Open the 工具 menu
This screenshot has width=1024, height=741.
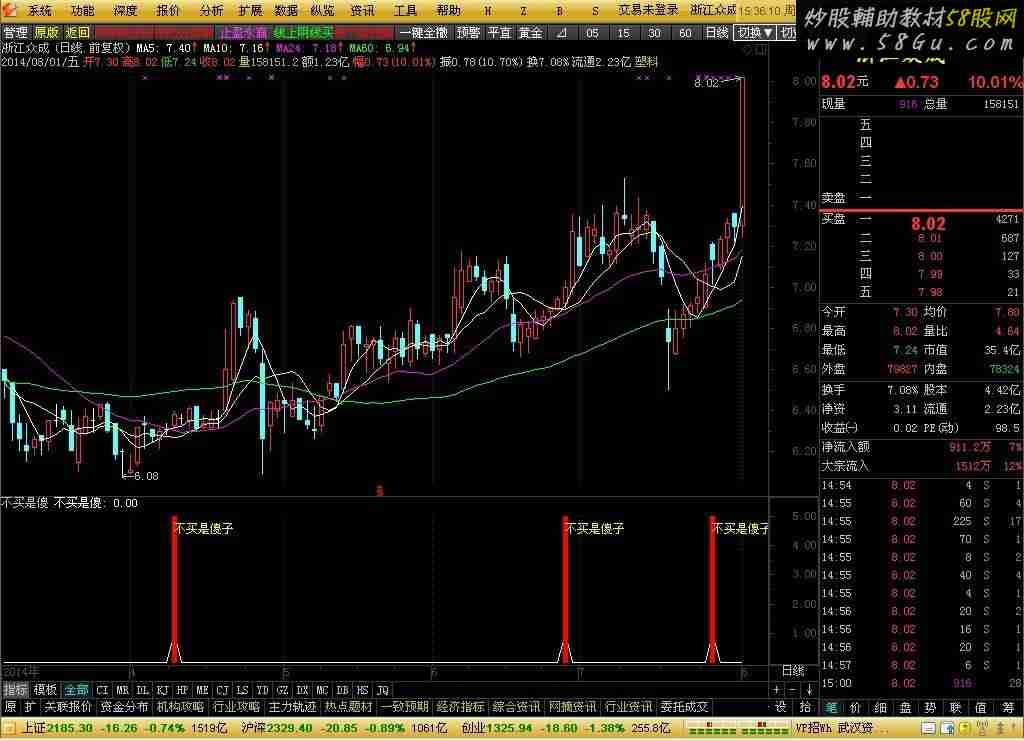(x=405, y=11)
